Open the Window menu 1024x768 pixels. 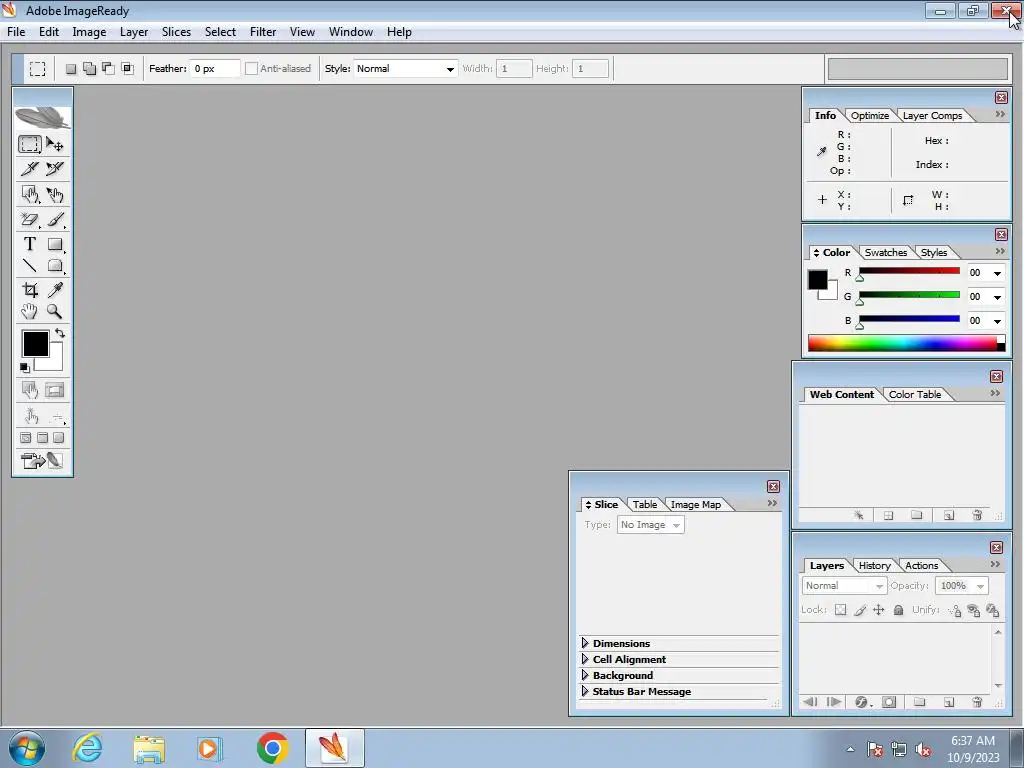(351, 32)
